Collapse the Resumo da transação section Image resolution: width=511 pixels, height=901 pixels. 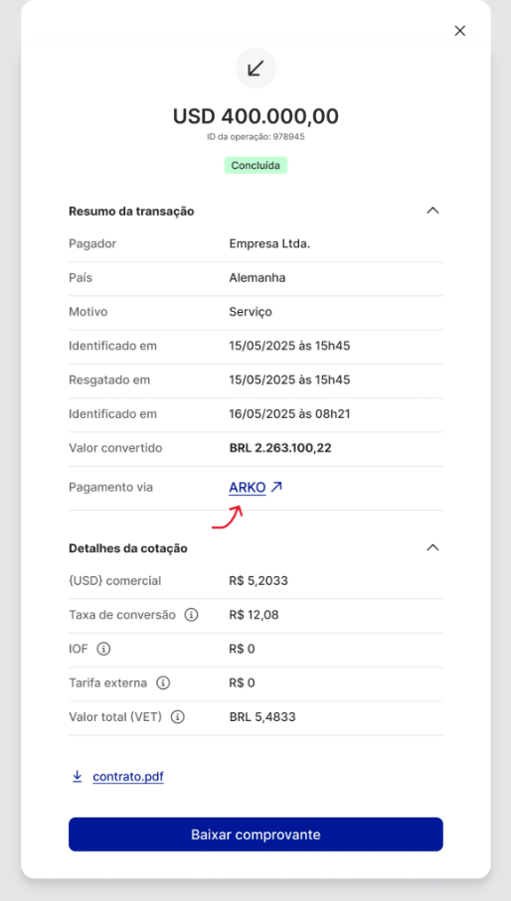click(433, 210)
